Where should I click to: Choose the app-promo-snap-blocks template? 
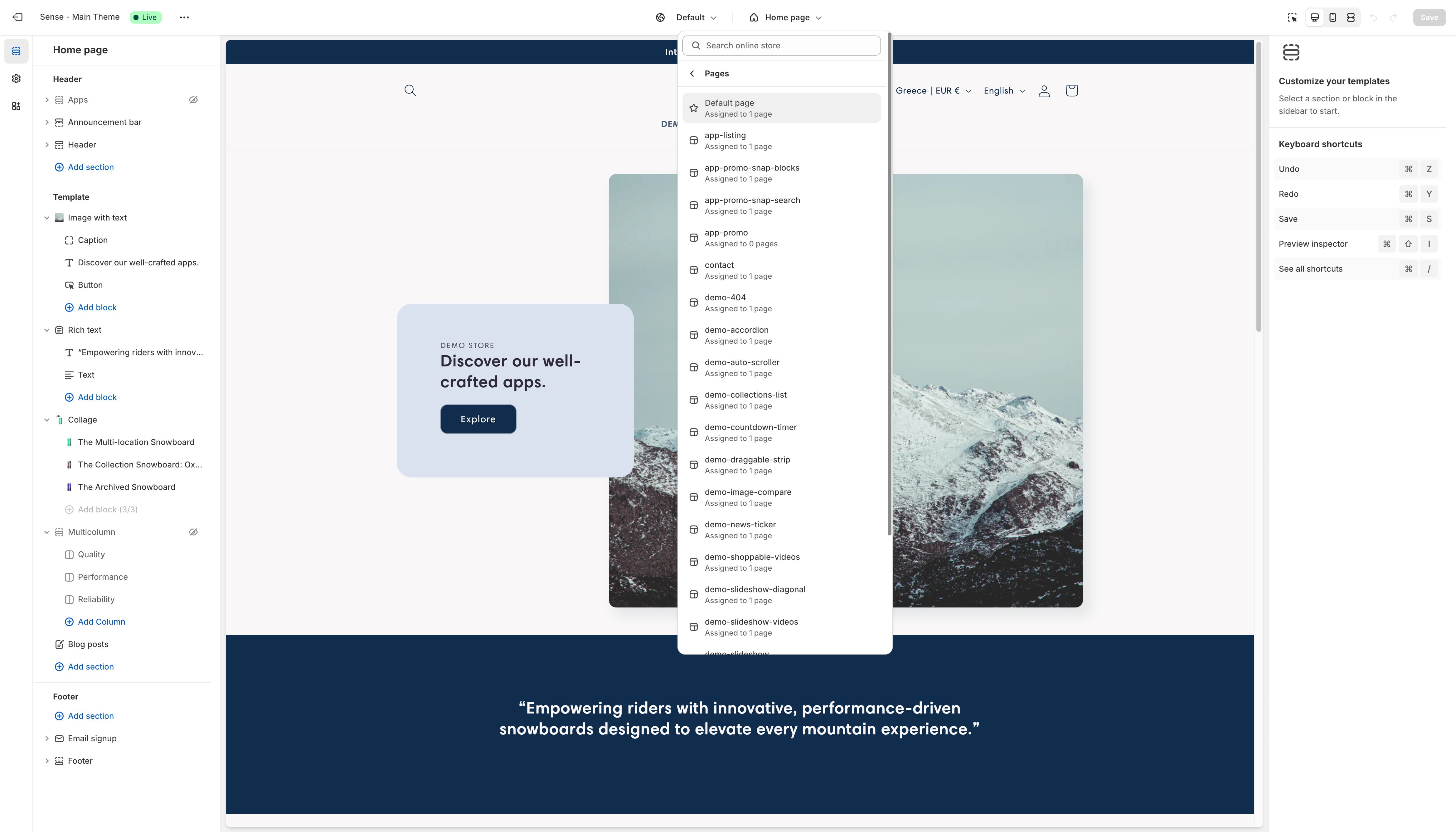[x=781, y=173]
